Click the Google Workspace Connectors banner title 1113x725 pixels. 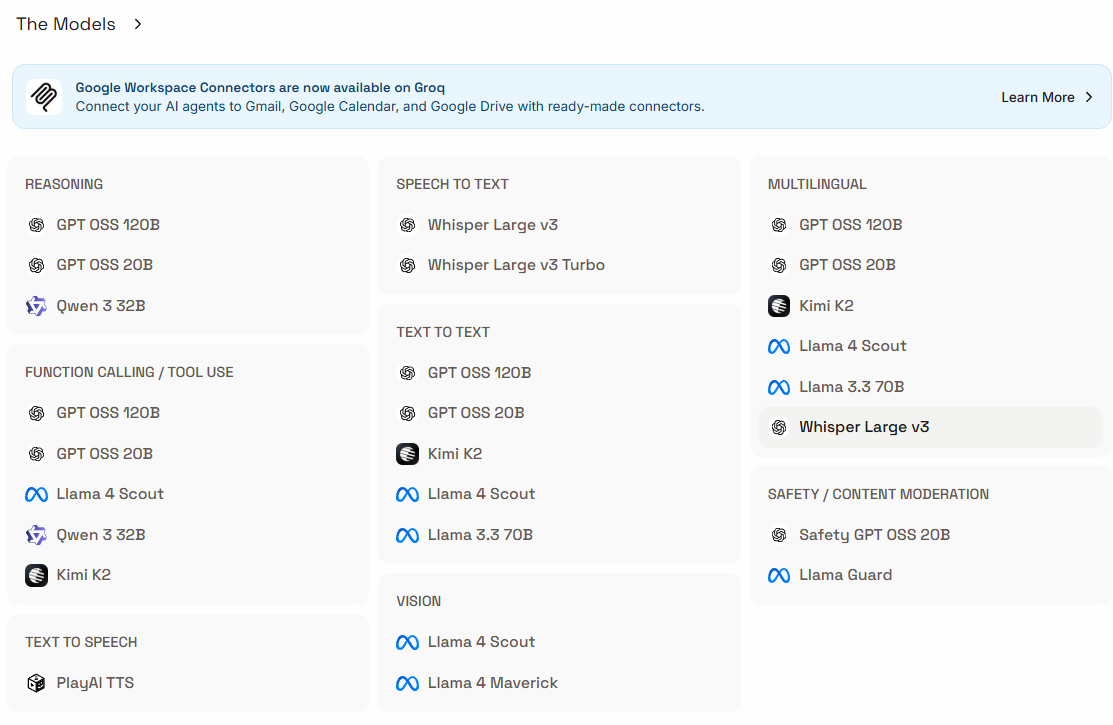260,88
